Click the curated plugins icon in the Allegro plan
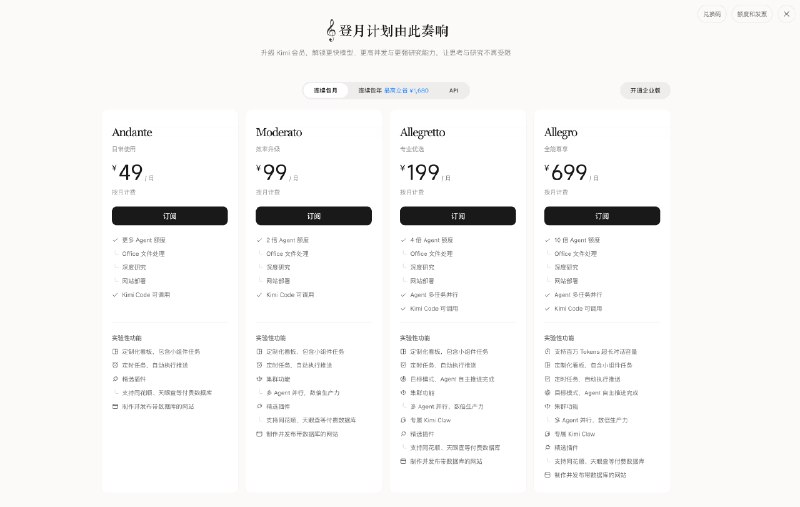Screen dimensions: 800x507 coord(547,447)
